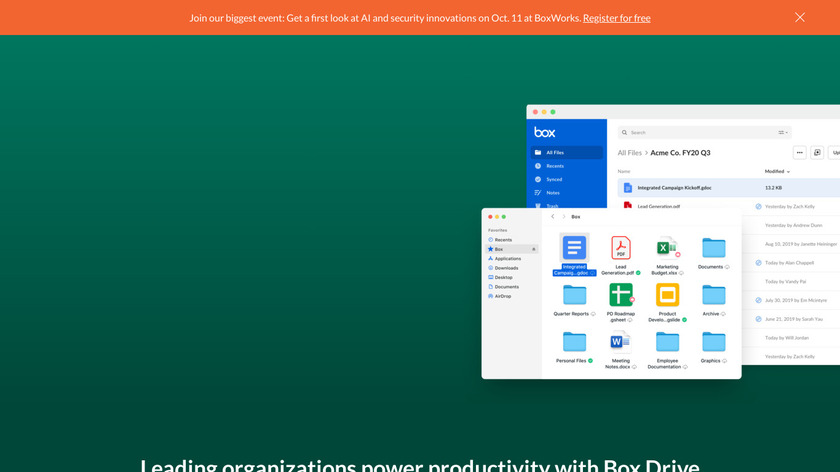Open the Personal Files folder
The width and height of the screenshot is (840, 472).
(574, 342)
